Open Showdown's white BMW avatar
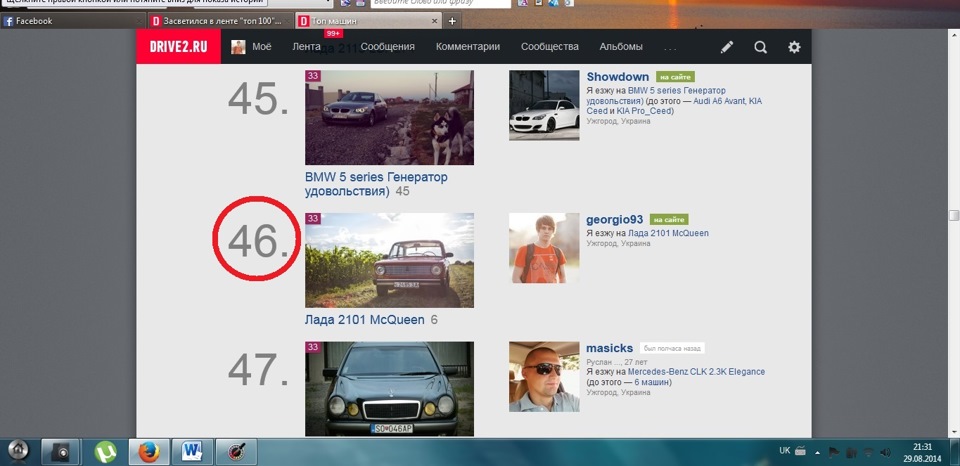This screenshot has height=466, width=960. pos(544,105)
